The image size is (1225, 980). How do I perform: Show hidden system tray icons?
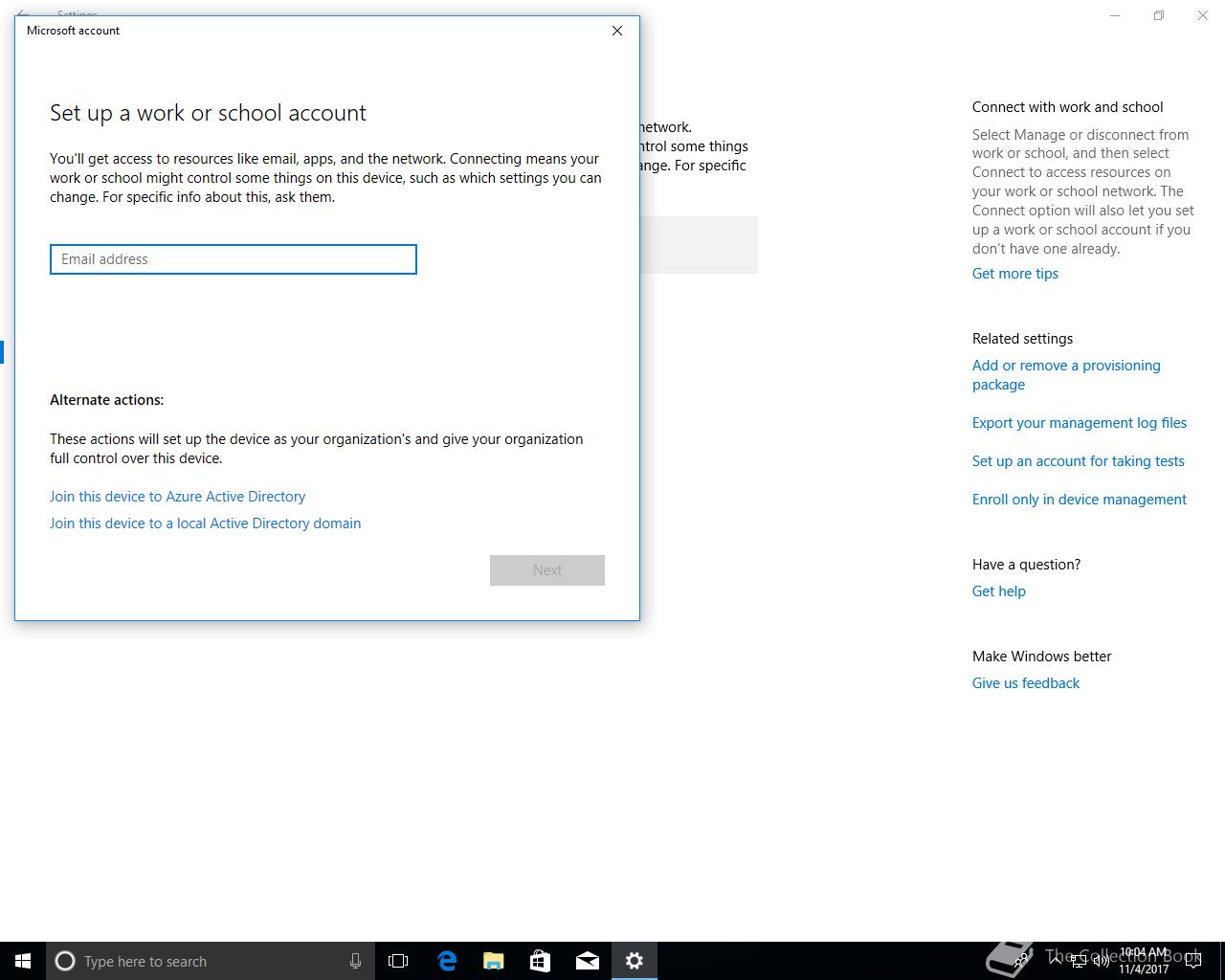pyautogui.click(x=1056, y=961)
